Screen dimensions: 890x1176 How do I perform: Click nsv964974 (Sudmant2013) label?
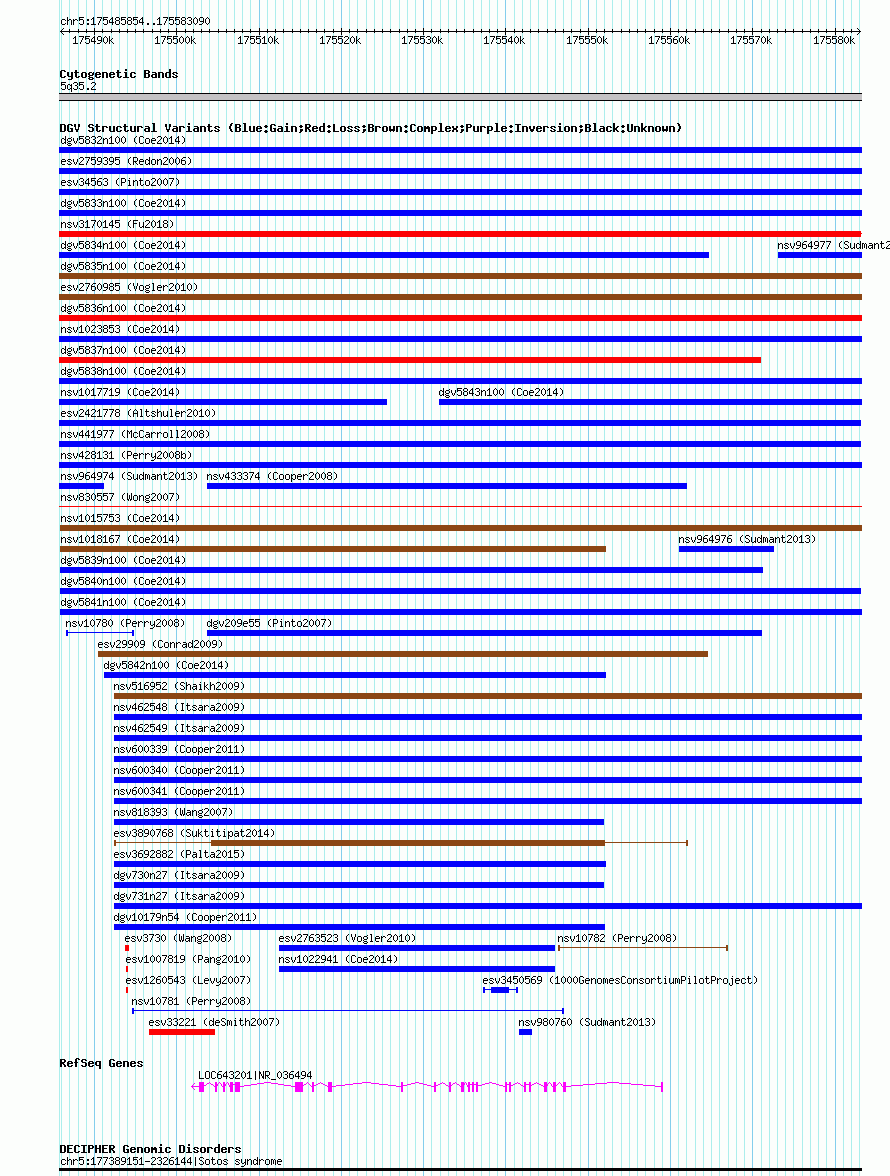[x=129, y=476]
